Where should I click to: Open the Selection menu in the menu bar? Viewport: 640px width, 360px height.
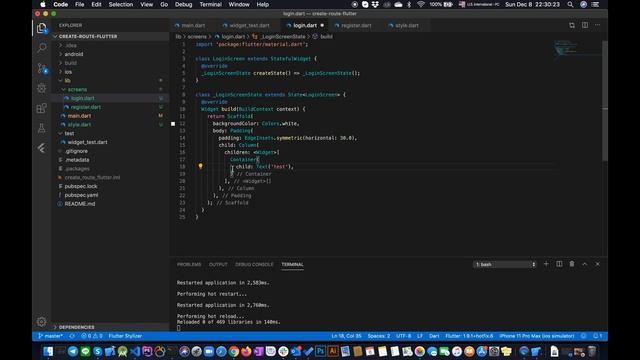(x=121, y=4)
